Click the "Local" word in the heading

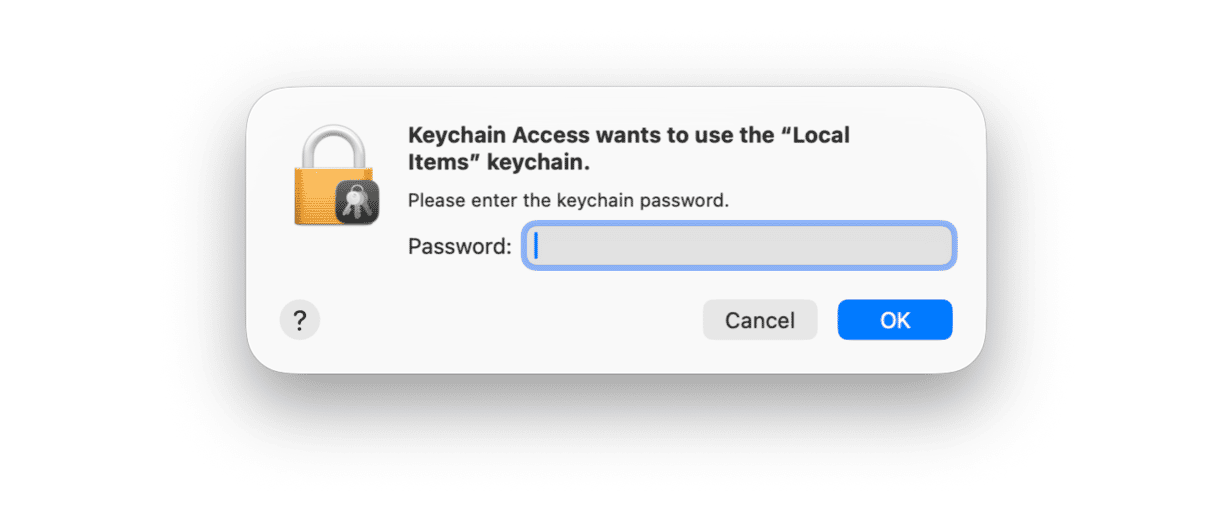pyautogui.click(x=820, y=136)
